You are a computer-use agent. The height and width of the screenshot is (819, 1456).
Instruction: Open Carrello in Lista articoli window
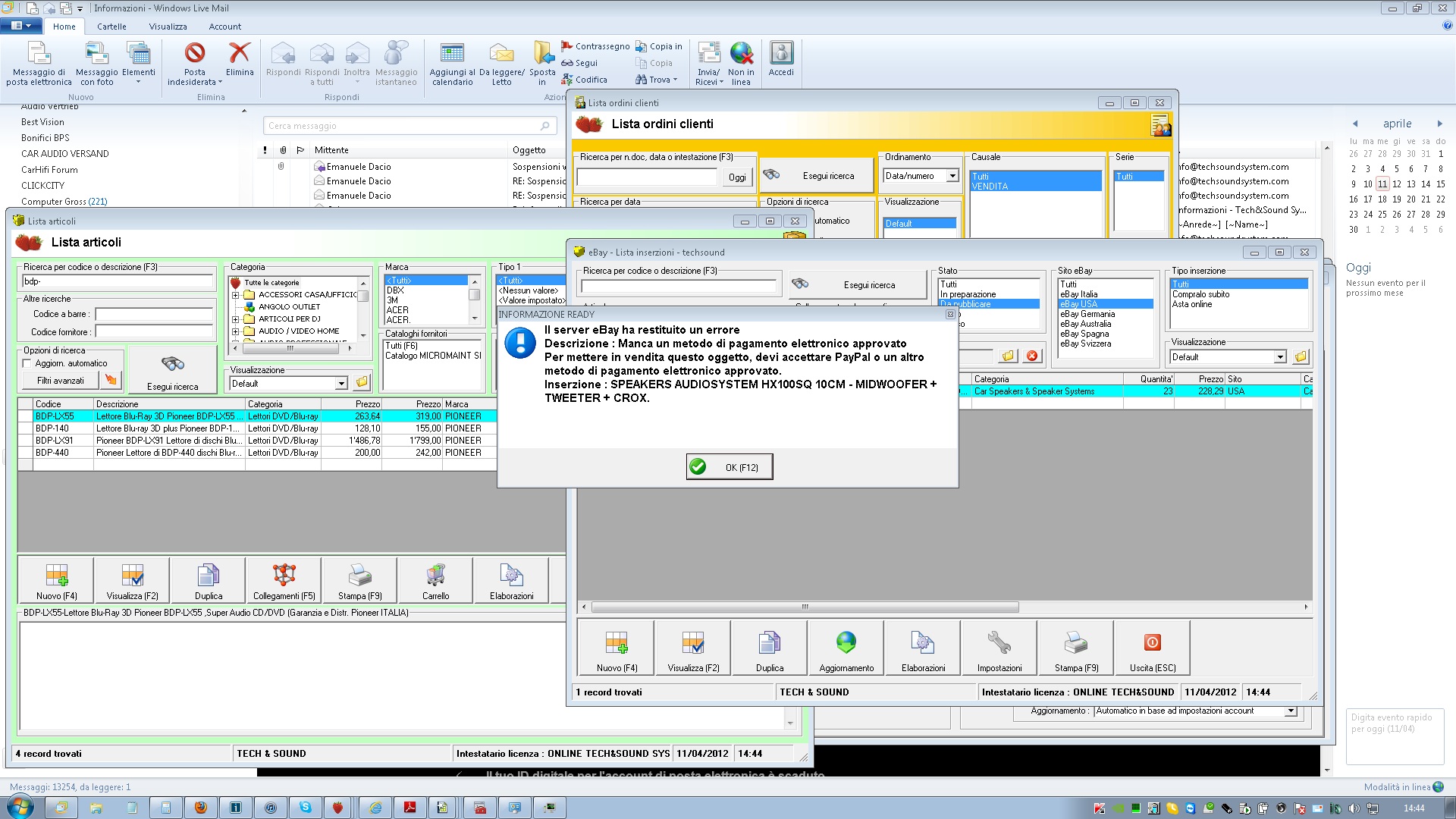tap(435, 580)
